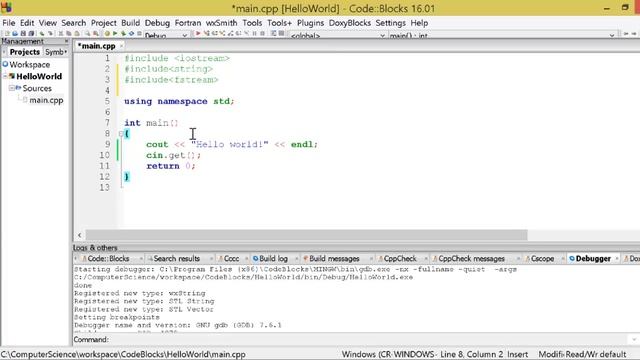Click the Build gear icon

[x=107, y=33]
